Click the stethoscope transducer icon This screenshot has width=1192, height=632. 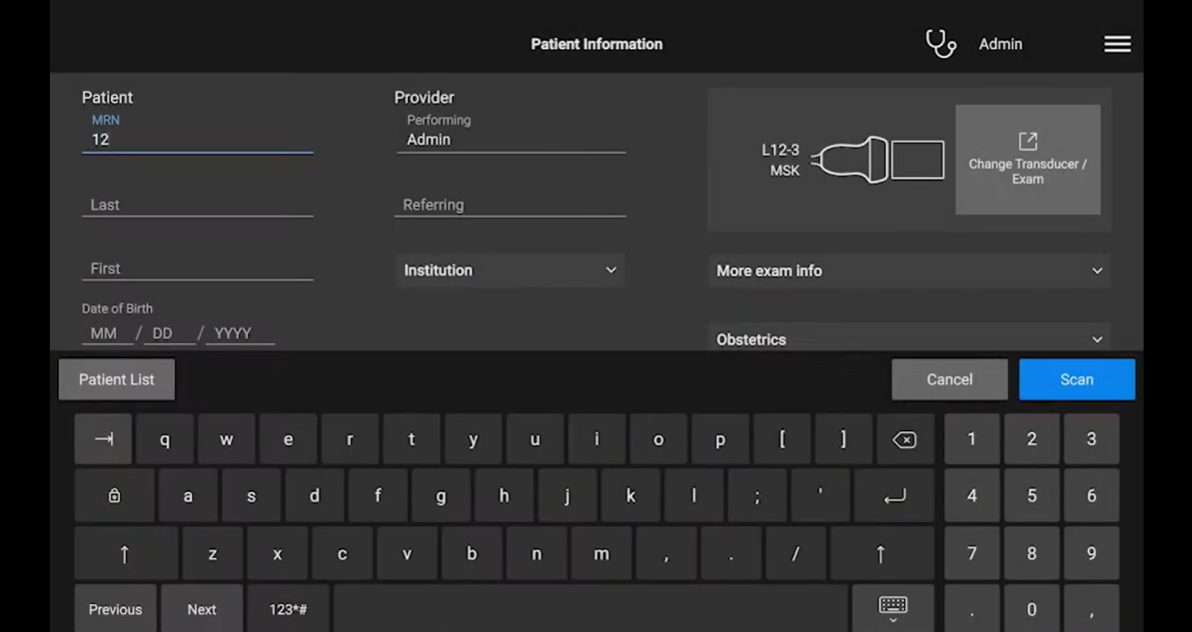tap(940, 43)
